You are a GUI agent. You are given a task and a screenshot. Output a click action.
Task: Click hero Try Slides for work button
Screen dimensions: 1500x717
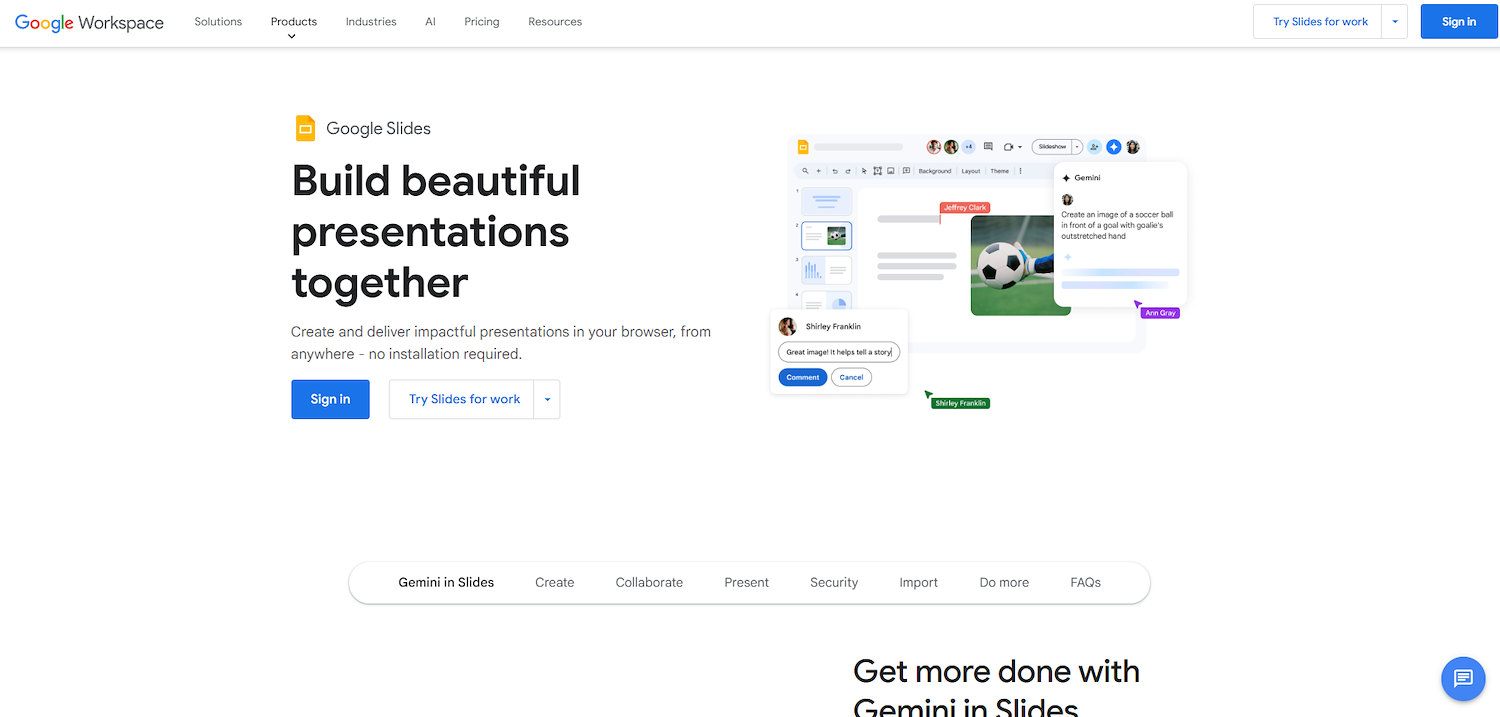click(462, 399)
